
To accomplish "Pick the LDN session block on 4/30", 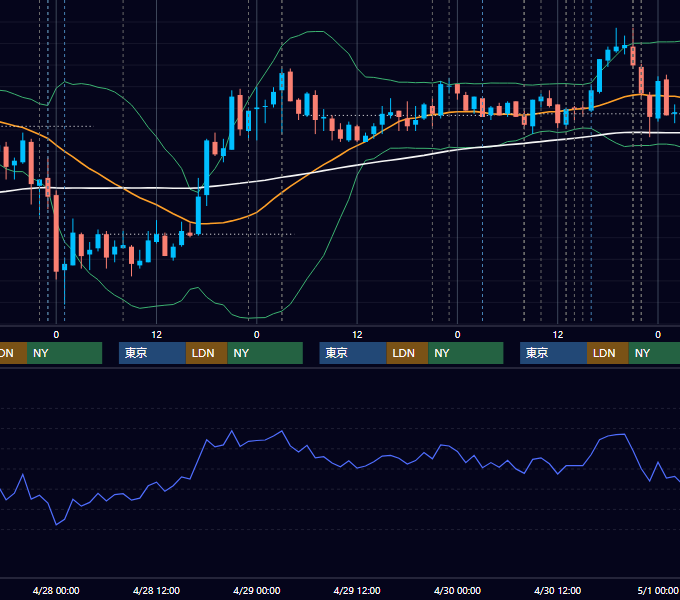I will (x=608, y=353).
